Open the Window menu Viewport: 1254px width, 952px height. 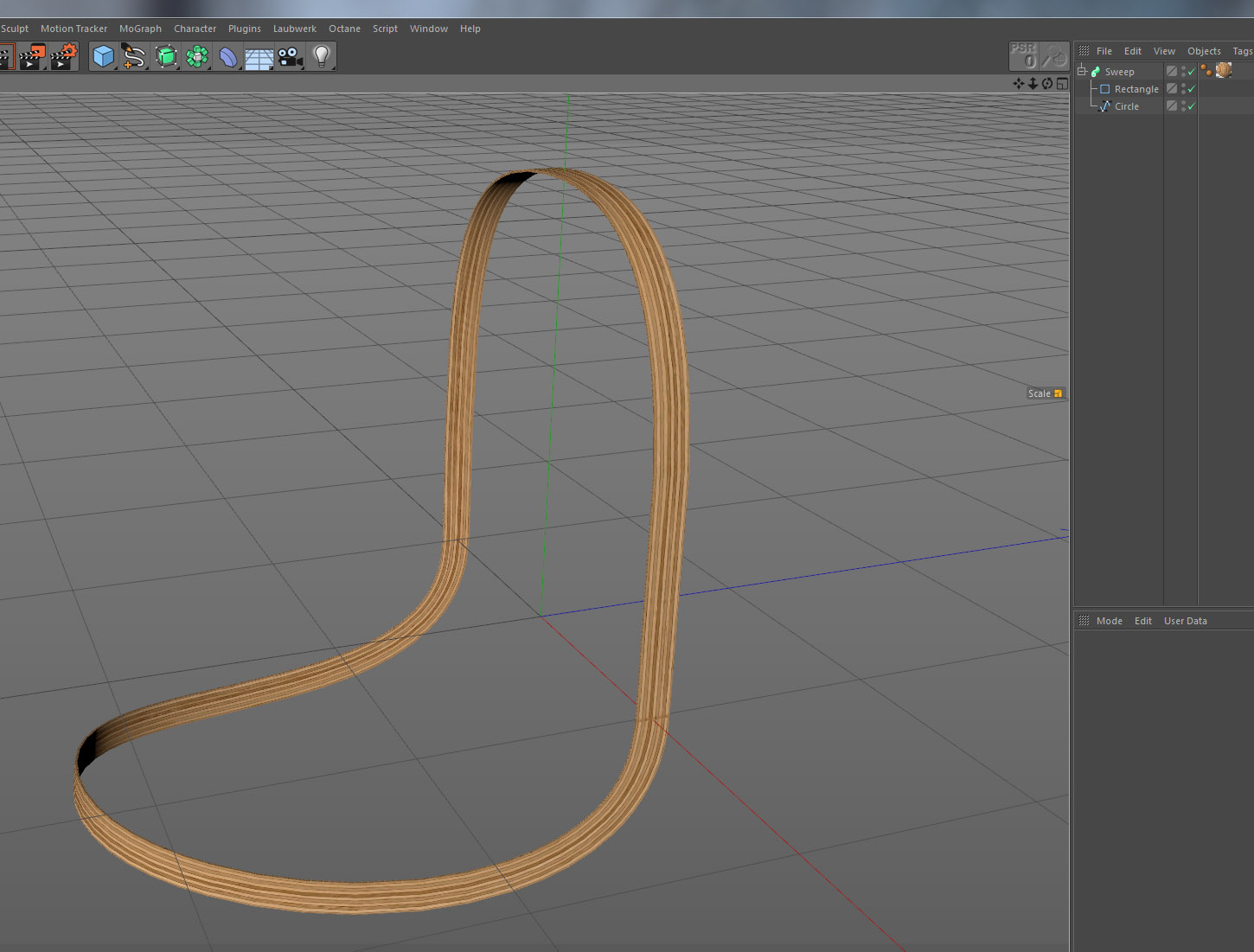coord(429,29)
